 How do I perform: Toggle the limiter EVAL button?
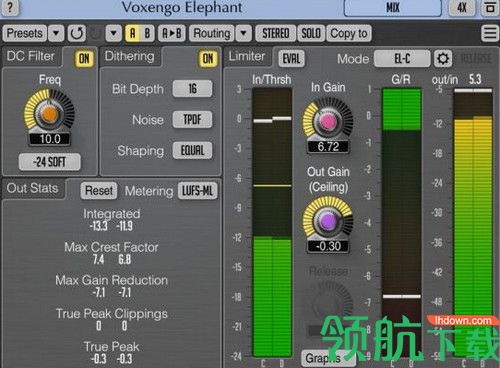(x=291, y=59)
